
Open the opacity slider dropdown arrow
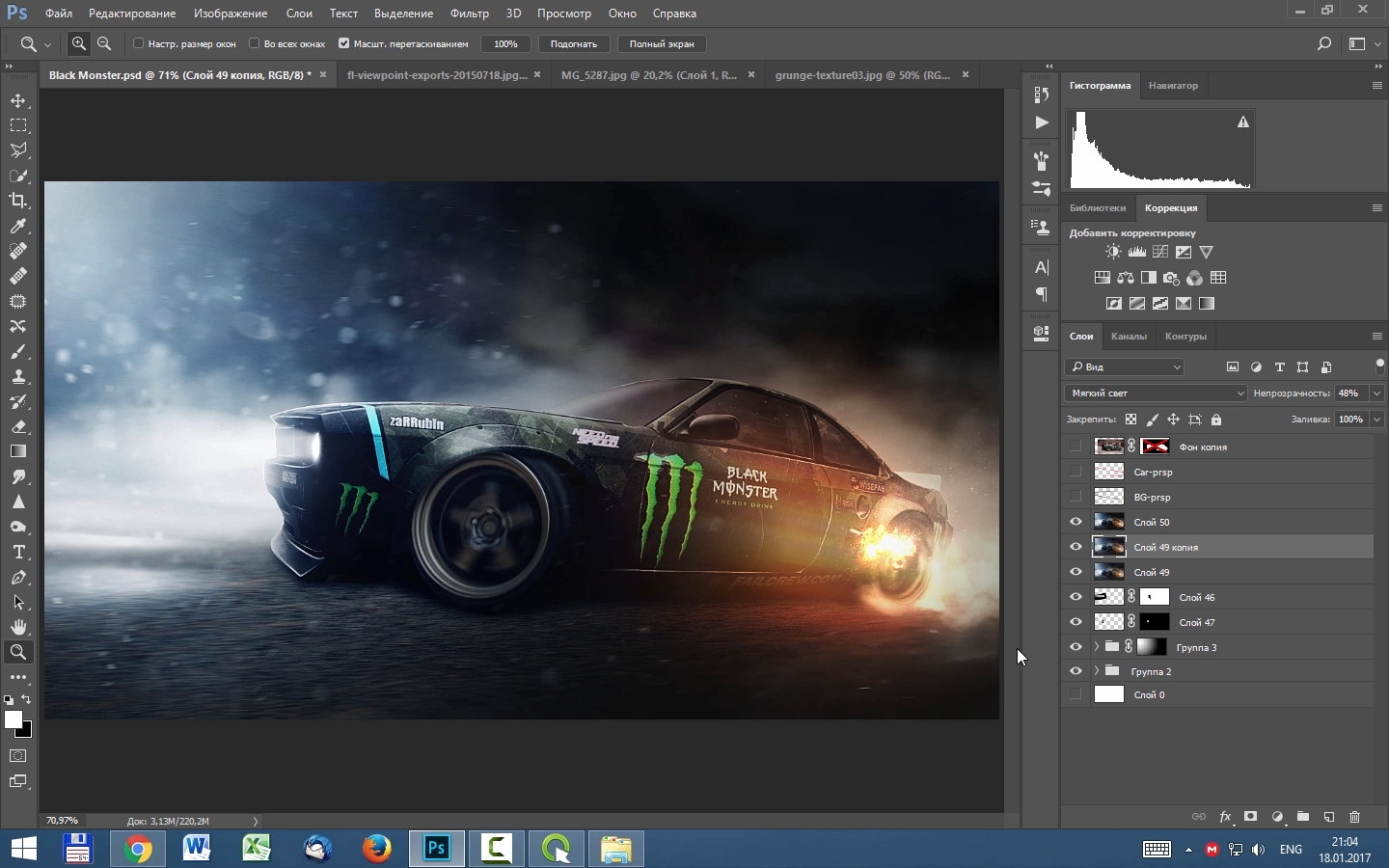pyautogui.click(x=1376, y=393)
